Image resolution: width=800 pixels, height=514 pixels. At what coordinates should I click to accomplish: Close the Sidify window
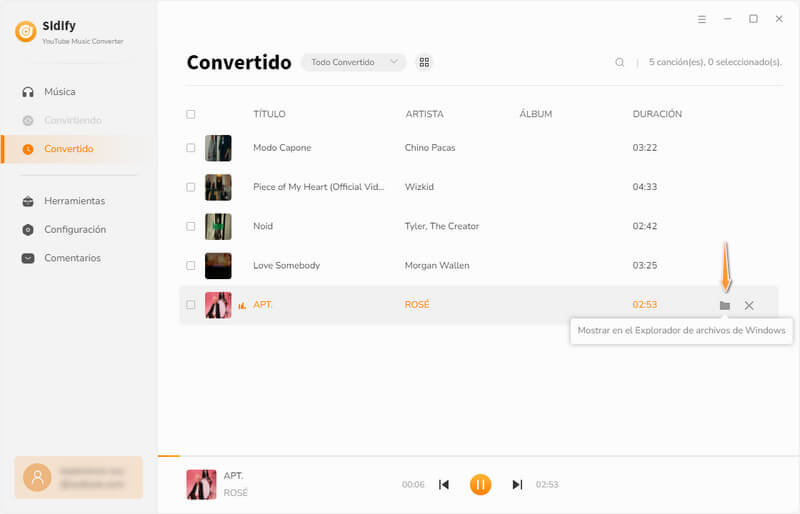pos(779,19)
